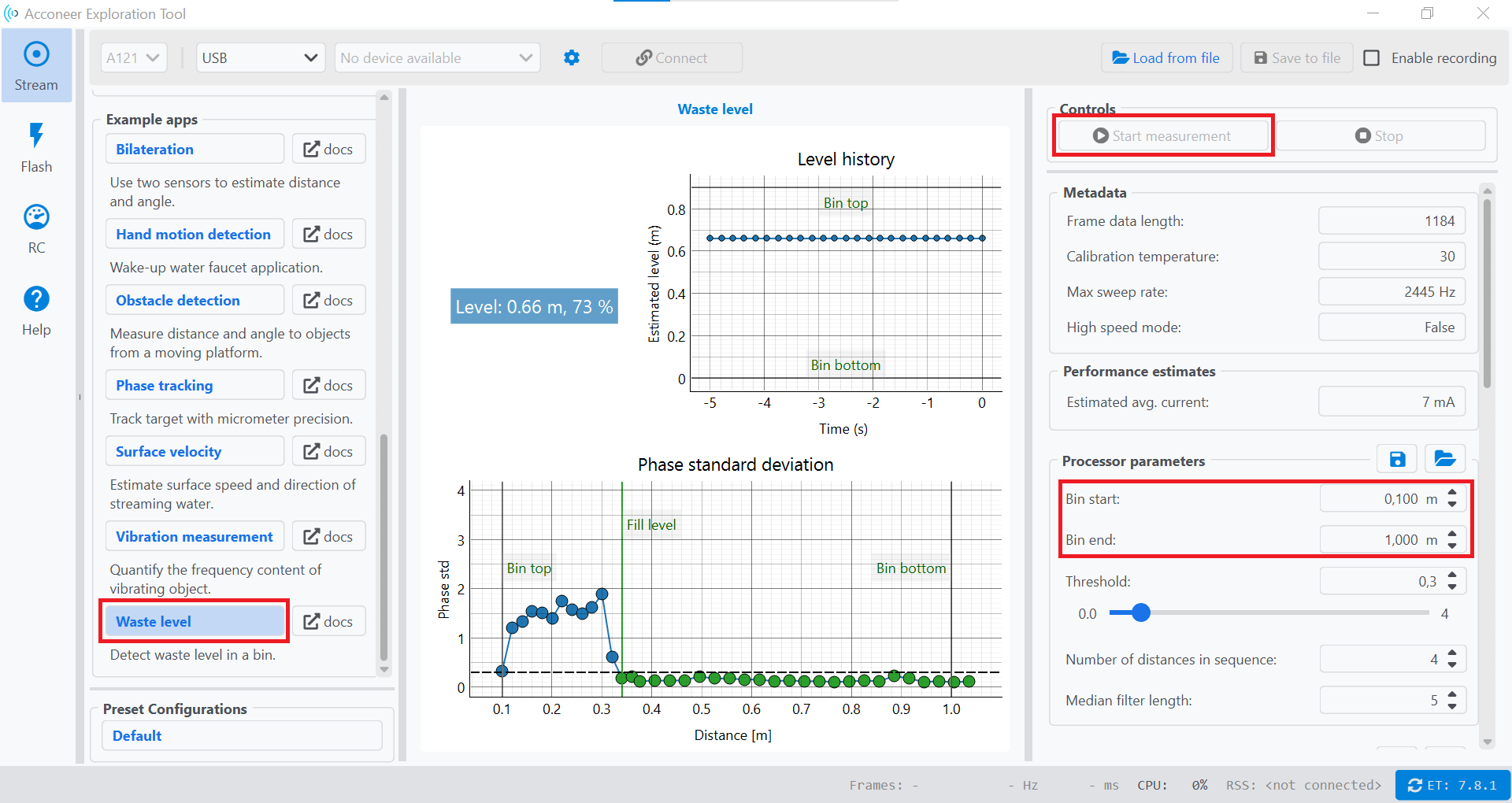Select the Surface velocity example app
The height and width of the screenshot is (803, 1512).
(195, 451)
